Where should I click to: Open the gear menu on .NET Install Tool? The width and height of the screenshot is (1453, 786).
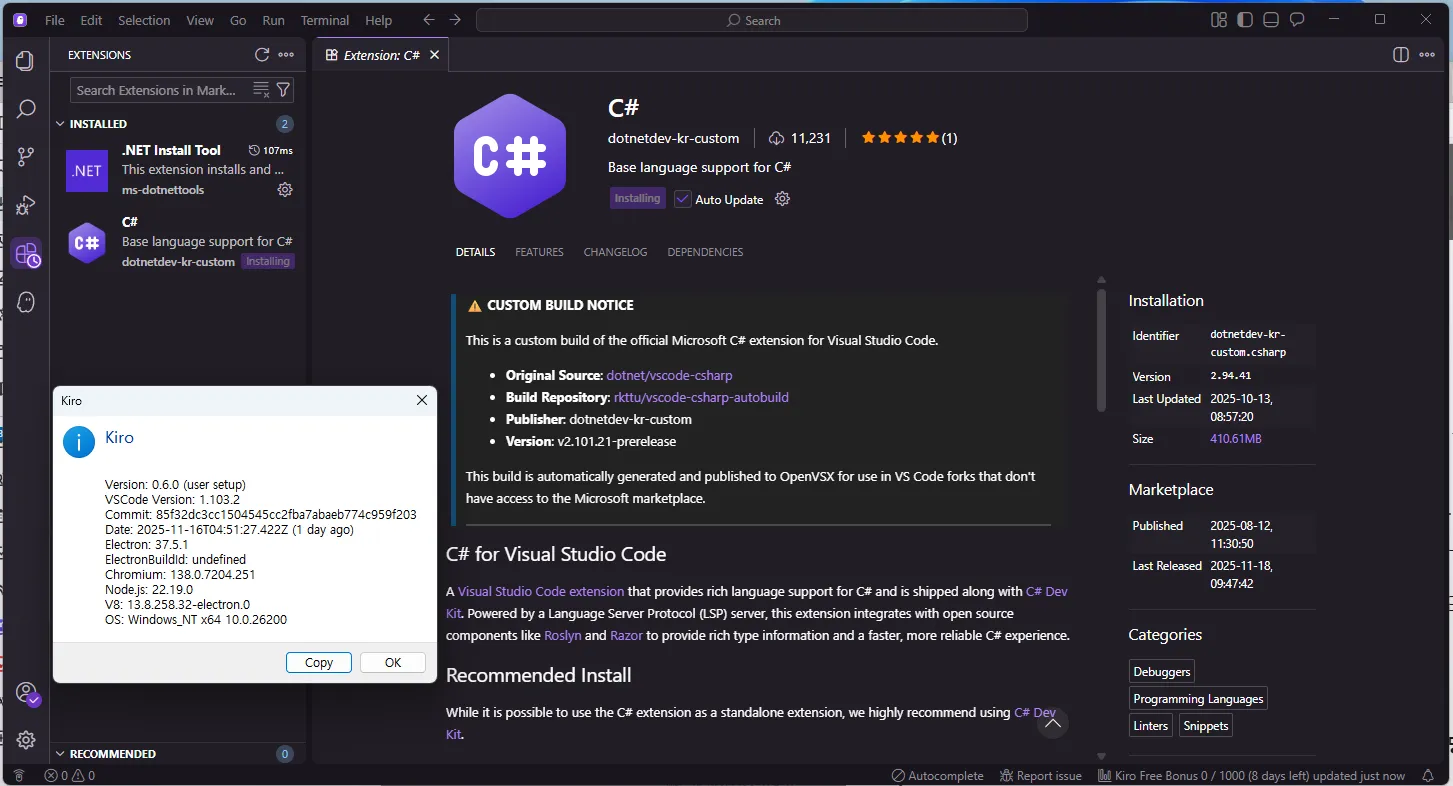[x=285, y=189]
